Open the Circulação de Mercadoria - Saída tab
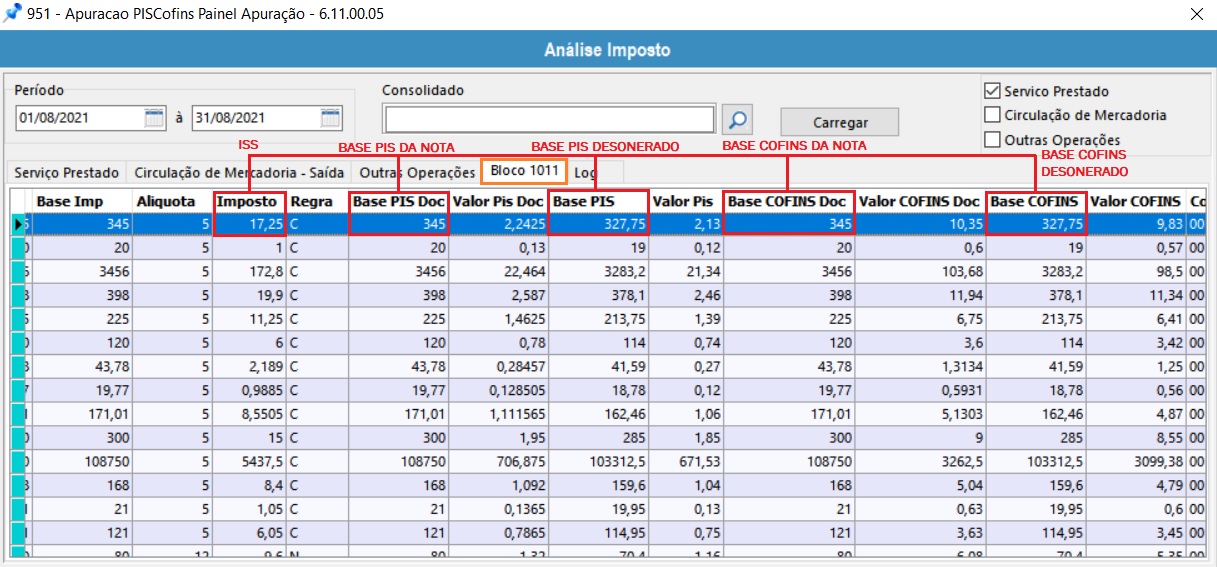Screen dimensions: 1217x567 tap(239, 172)
